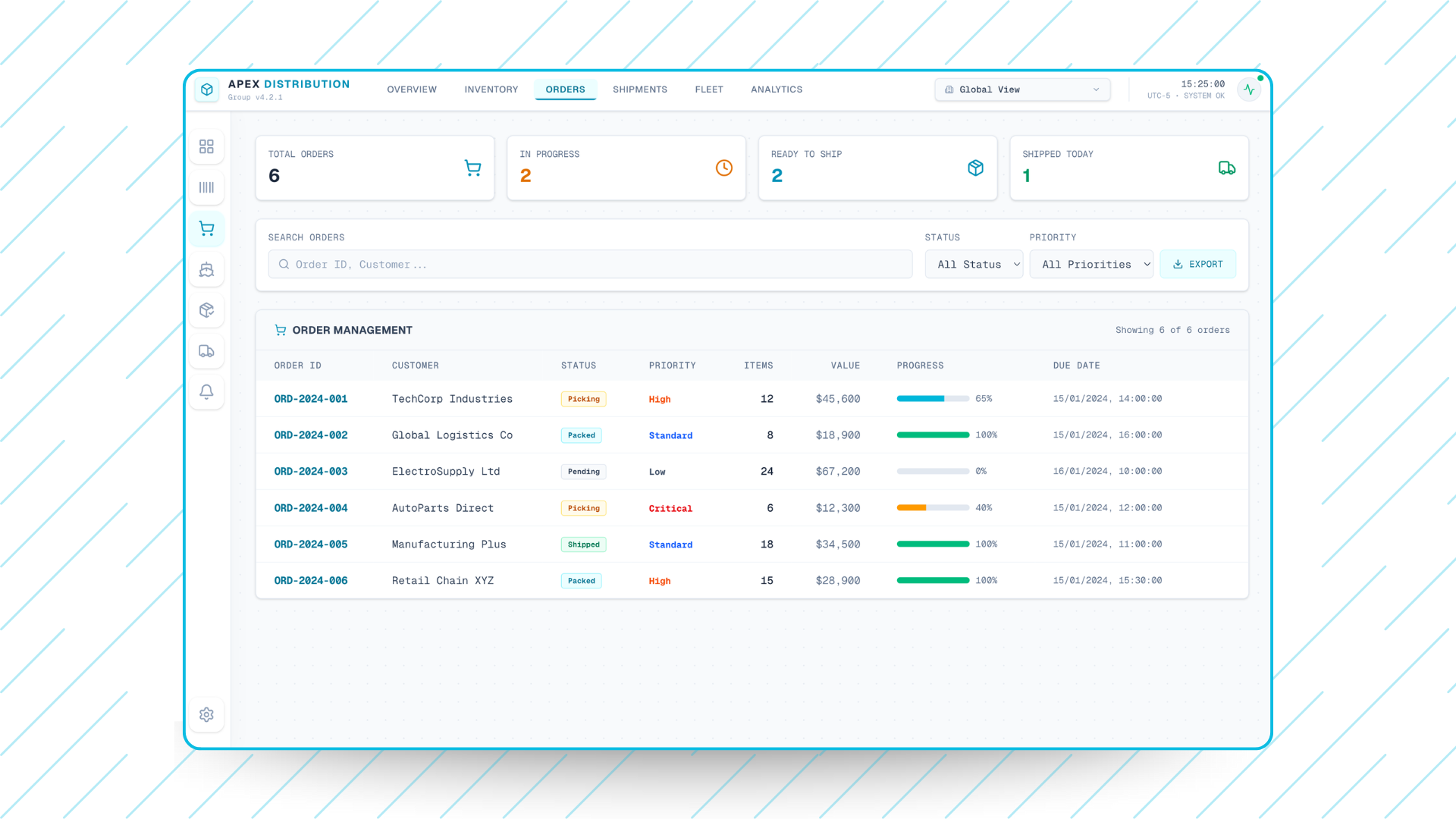Switch to the Shipments tab
Viewport: 1456px width, 819px height.
(639, 89)
